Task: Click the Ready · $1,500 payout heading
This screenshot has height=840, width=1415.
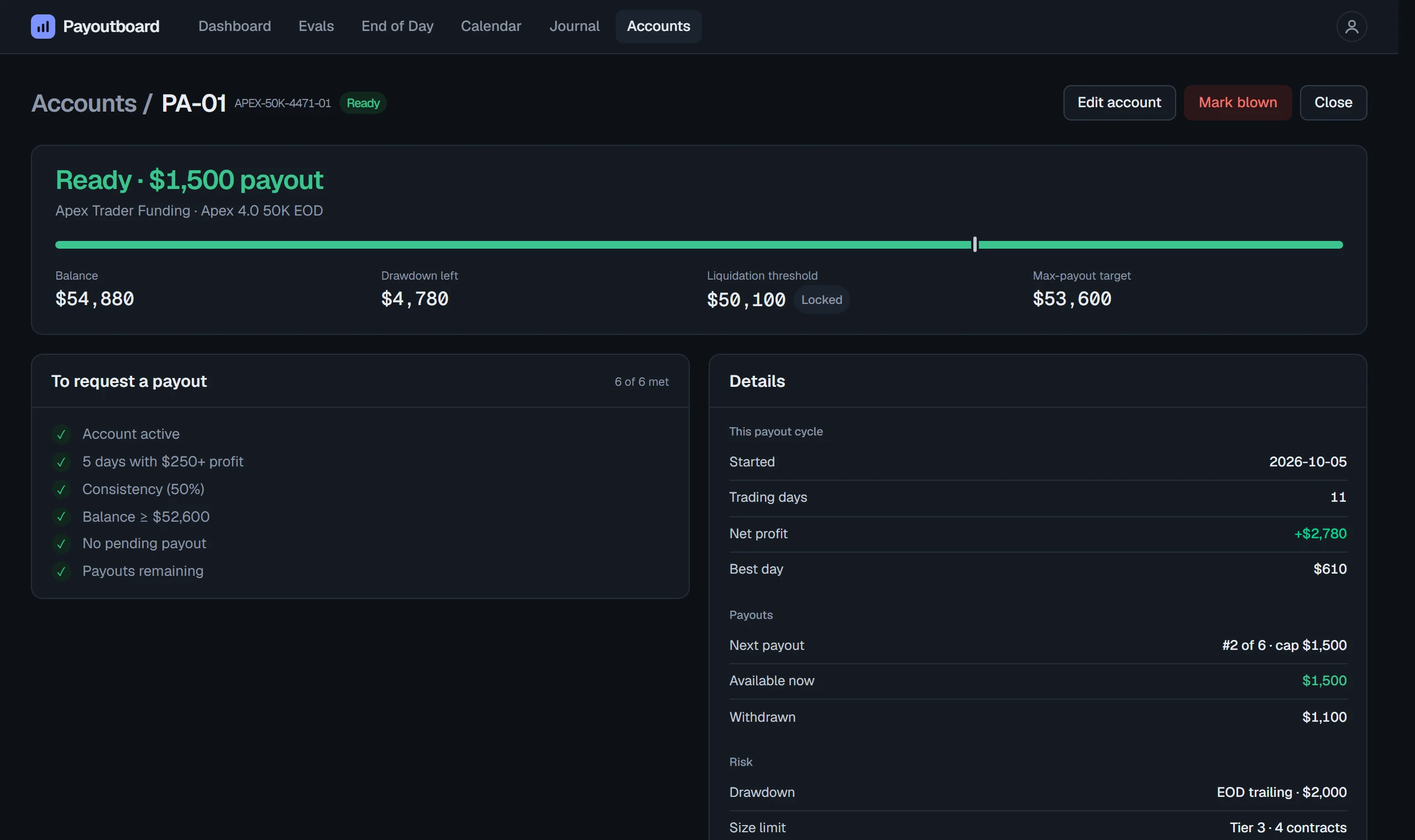Action: [189, 180]
